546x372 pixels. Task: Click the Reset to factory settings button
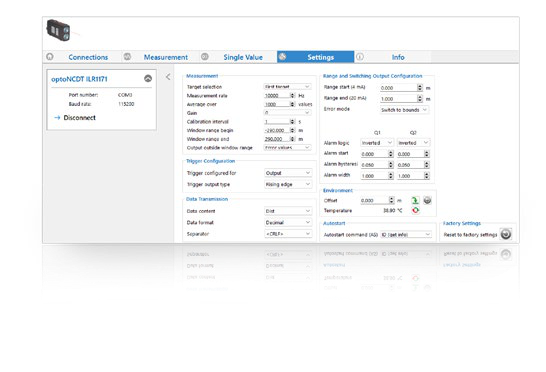506,234
